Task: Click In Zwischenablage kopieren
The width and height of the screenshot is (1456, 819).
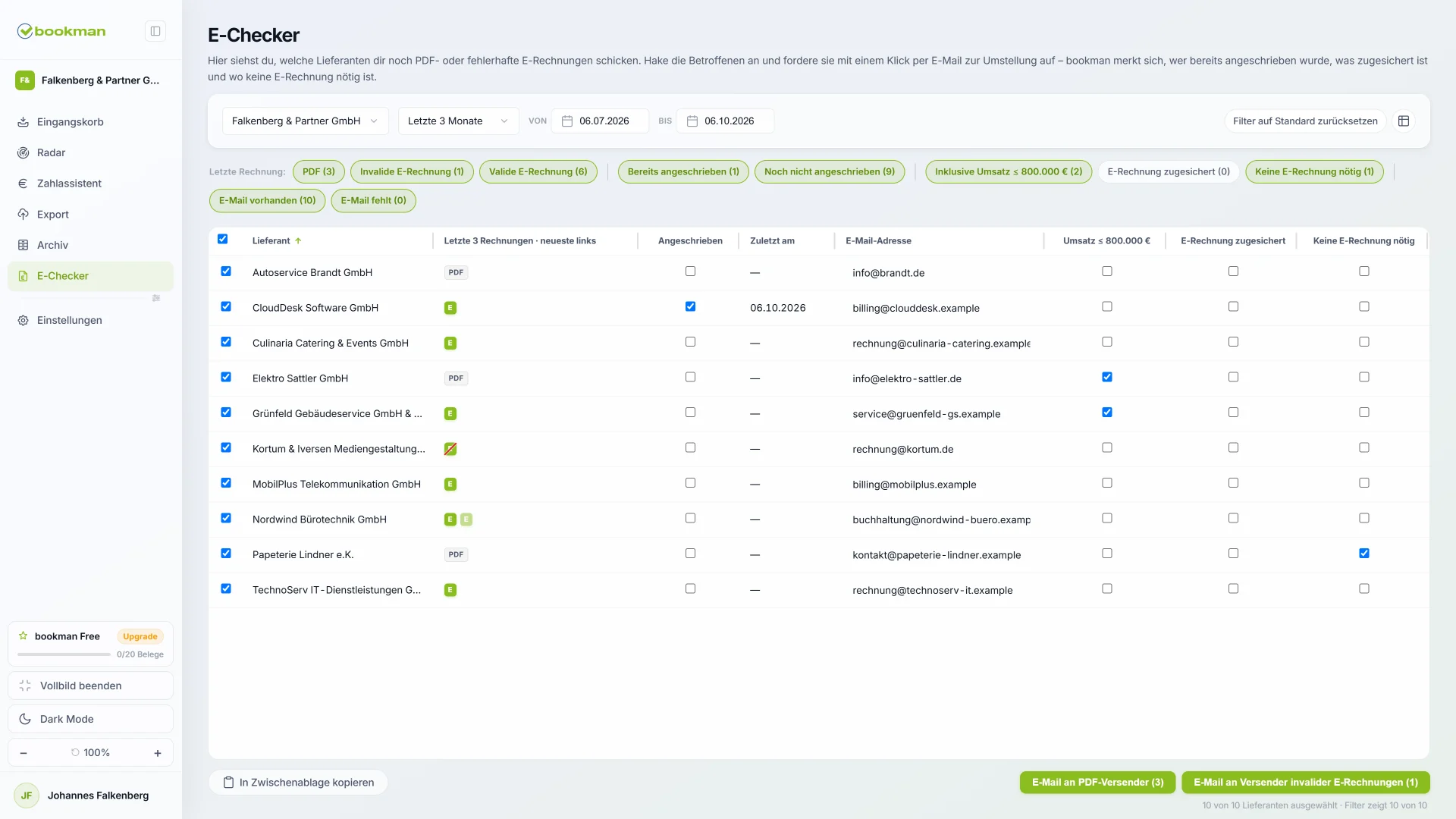Action: pos(298,783)
